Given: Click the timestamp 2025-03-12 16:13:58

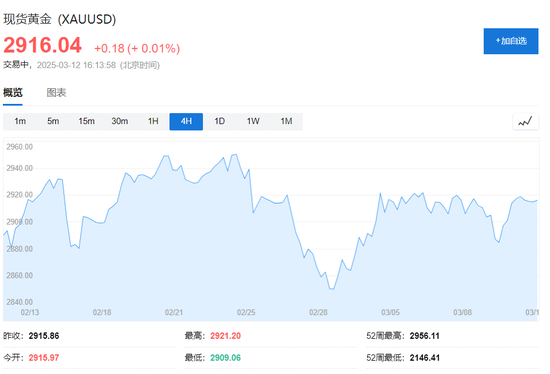Looking at the screenshot, I should pyautogui.click(x=76, y=65).
